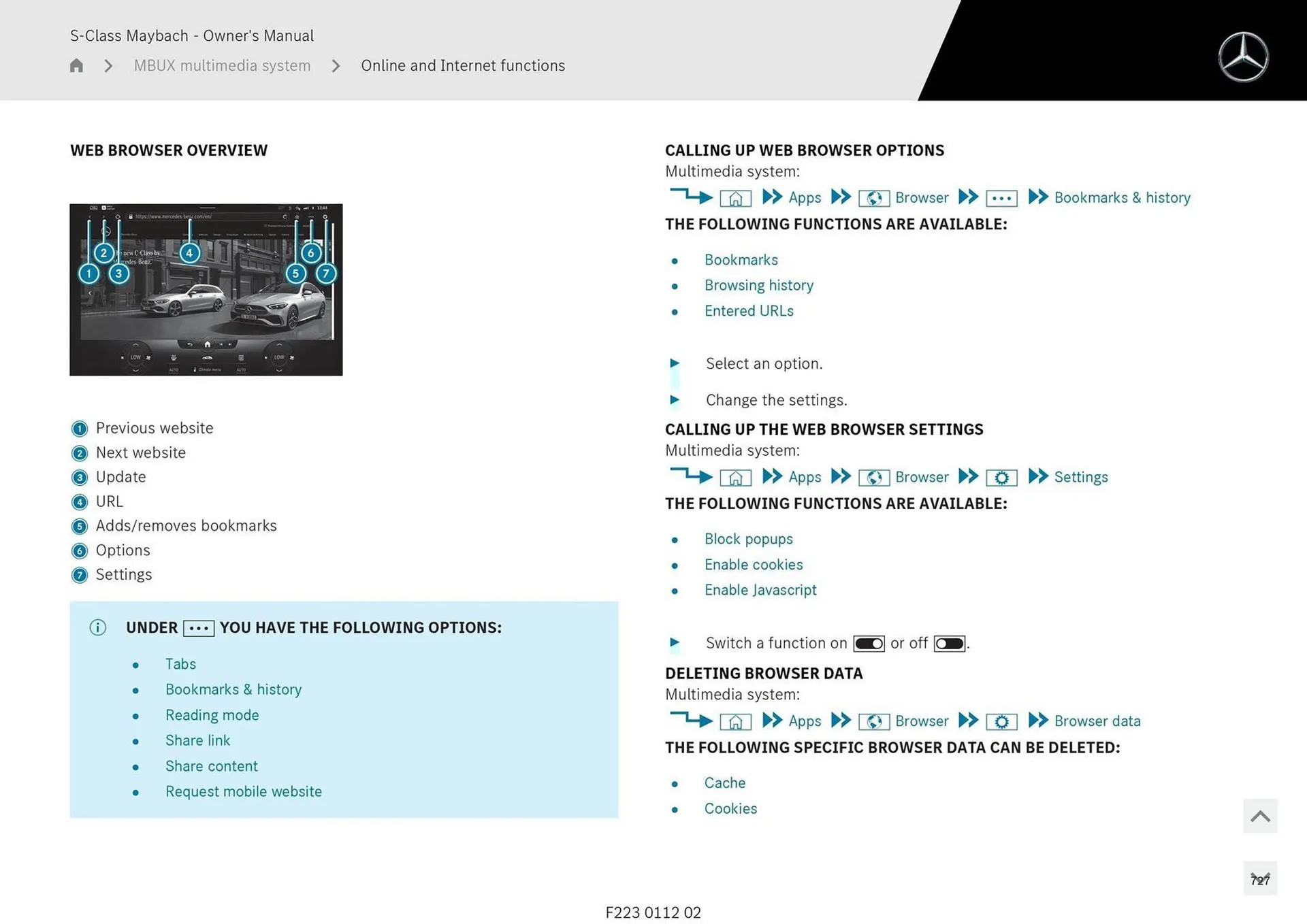Click the gear icon in Deleting browser data path
This screenshot has width=1307, height=924.
point(1001,721)
